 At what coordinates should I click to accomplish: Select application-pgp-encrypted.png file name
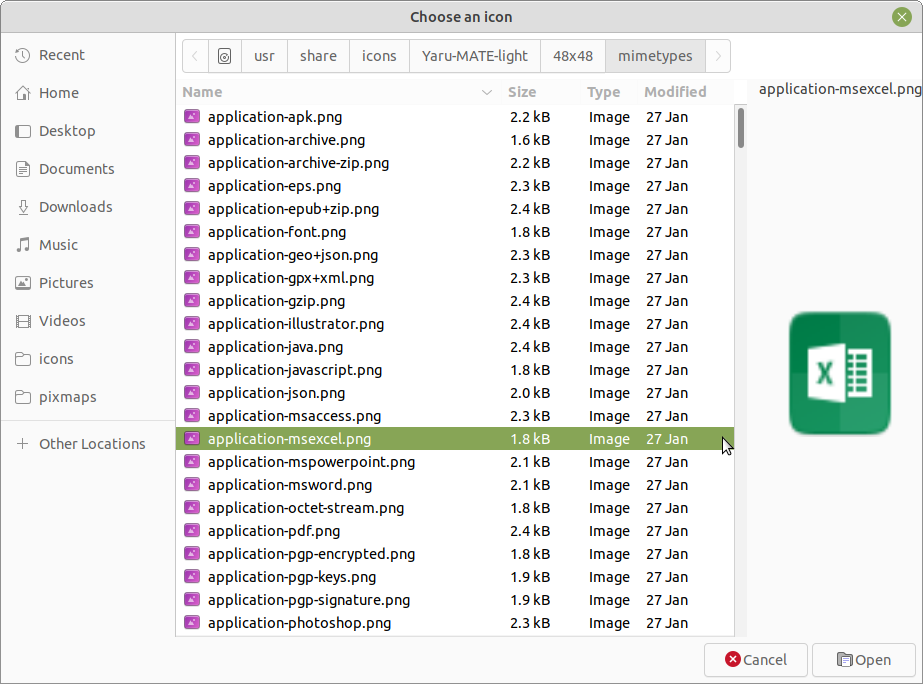[x=311, y=553]
